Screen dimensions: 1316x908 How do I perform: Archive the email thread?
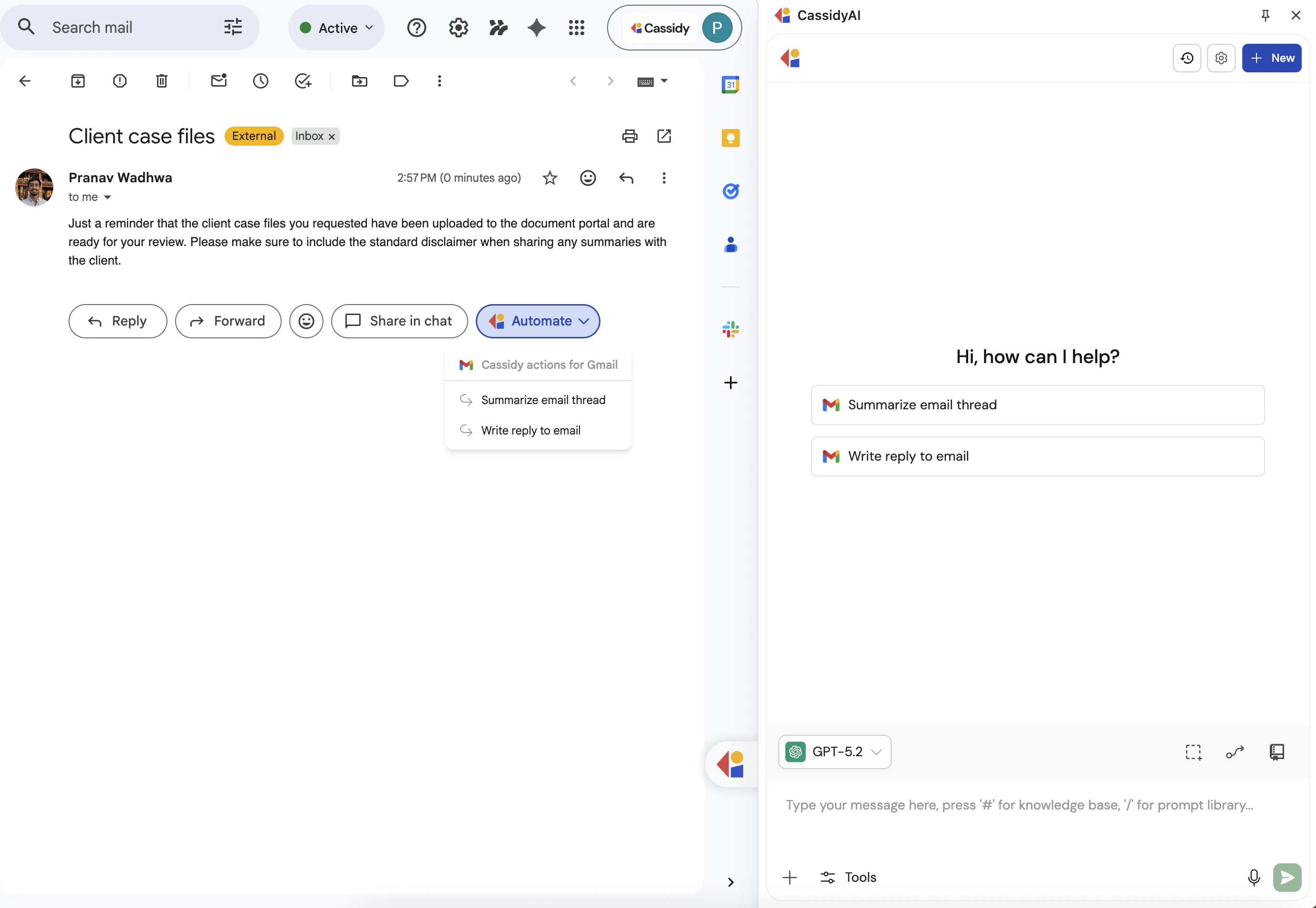(78, 81)
